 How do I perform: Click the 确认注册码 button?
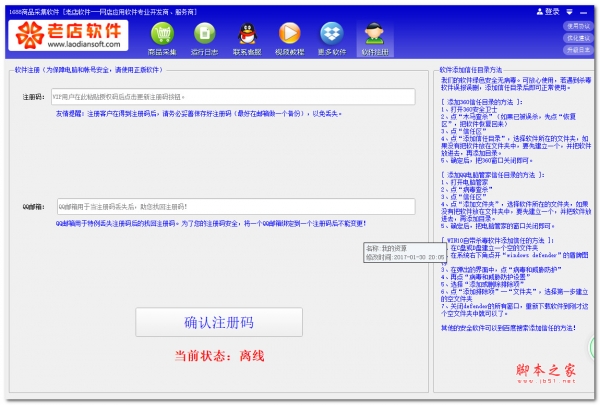(x=219, y=322)
